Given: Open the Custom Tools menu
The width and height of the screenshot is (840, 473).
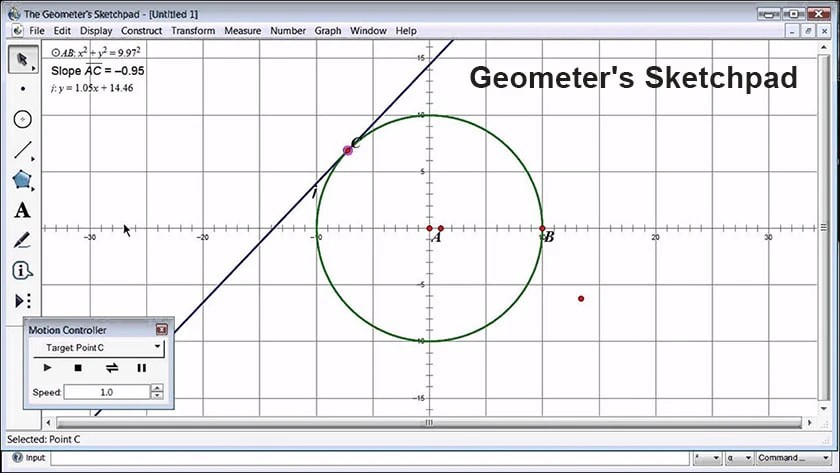Looking at the screenshot, I should (22, 301).
